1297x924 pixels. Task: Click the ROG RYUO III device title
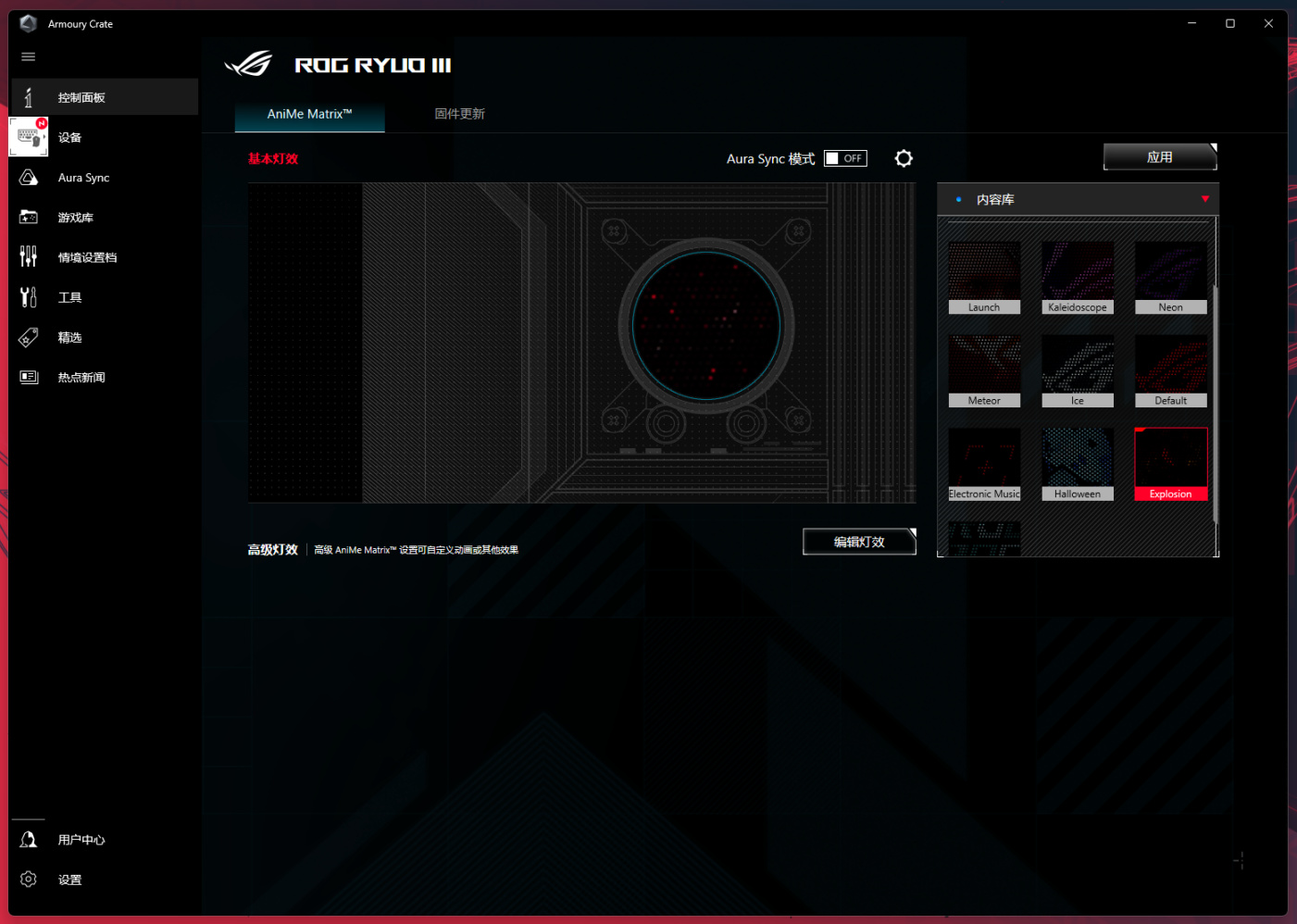373,65
